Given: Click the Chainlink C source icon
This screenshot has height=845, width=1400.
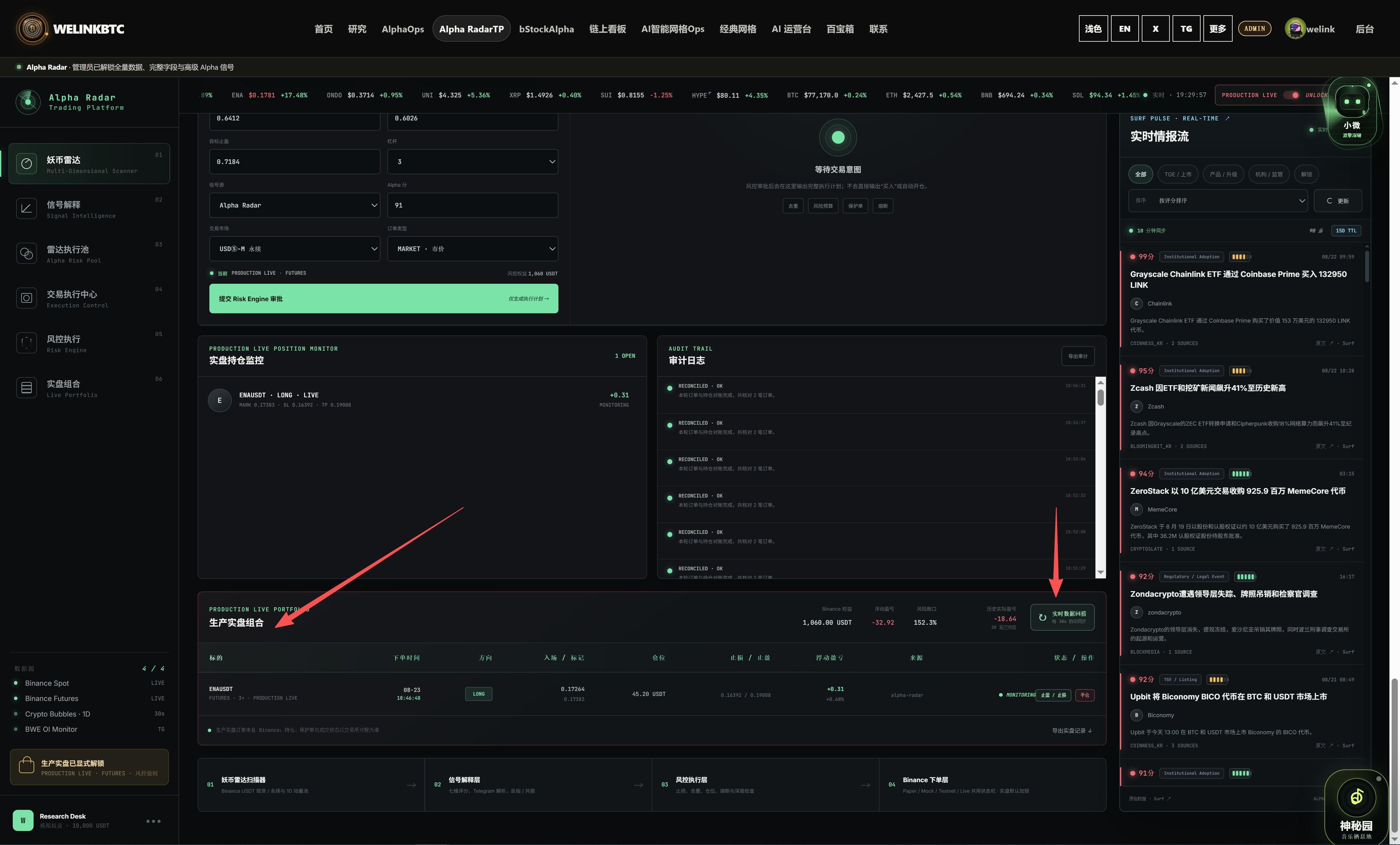Looking at the screenshot, I should (x=1136, y=303).
